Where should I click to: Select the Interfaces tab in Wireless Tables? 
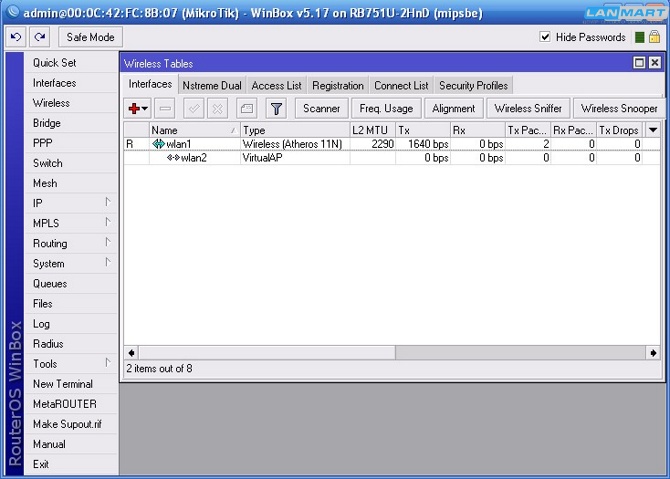[x=150, y=84]
